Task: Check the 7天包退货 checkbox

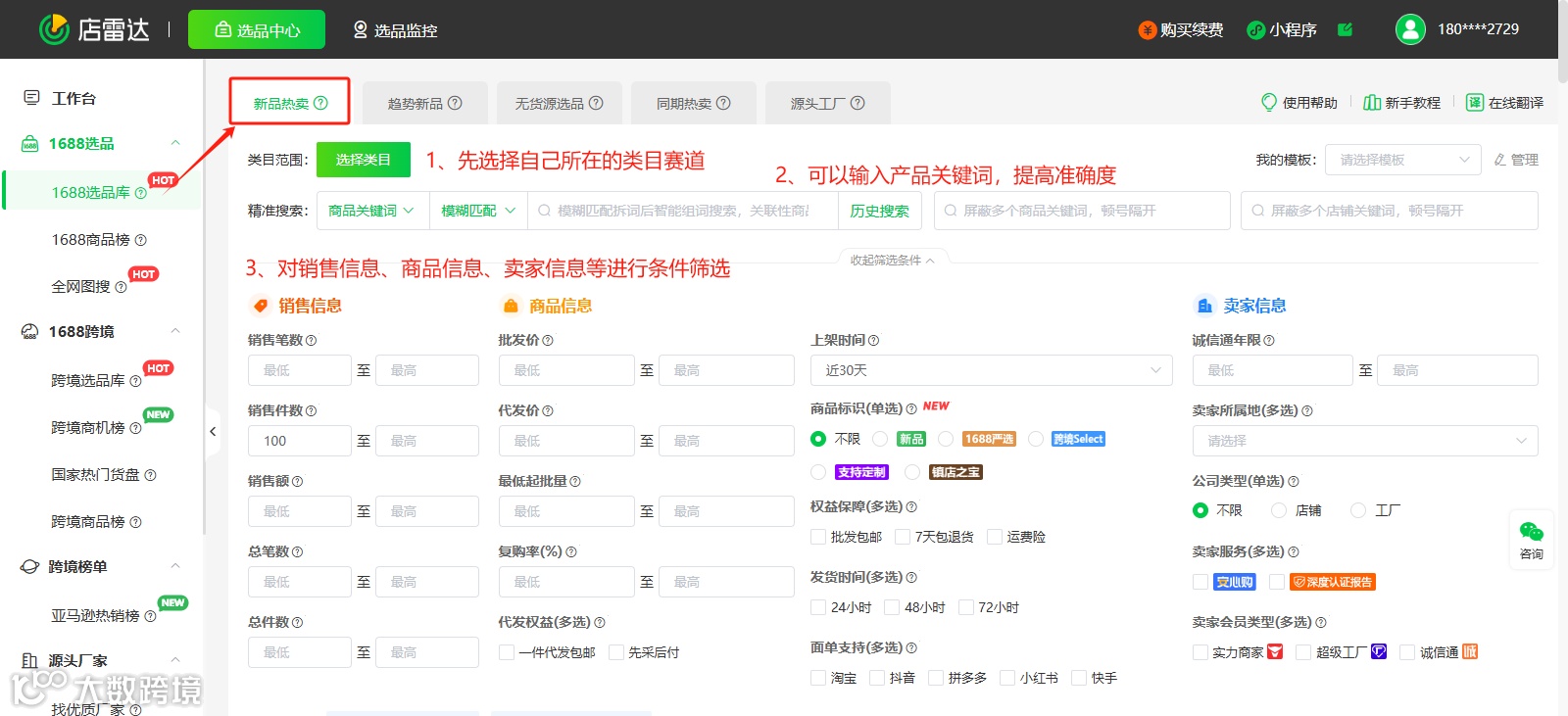Action: [x=903, y=537]
